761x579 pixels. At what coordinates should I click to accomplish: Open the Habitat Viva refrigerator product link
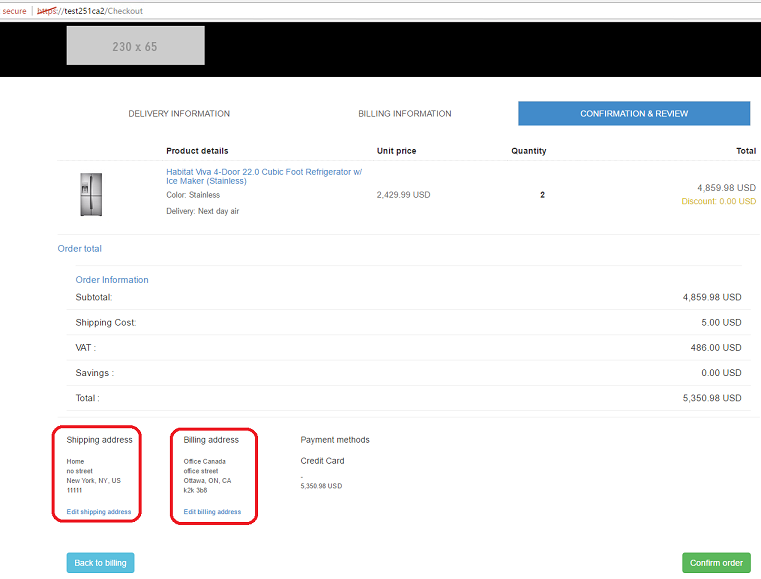pyautogui.click(x=264, y=176)
